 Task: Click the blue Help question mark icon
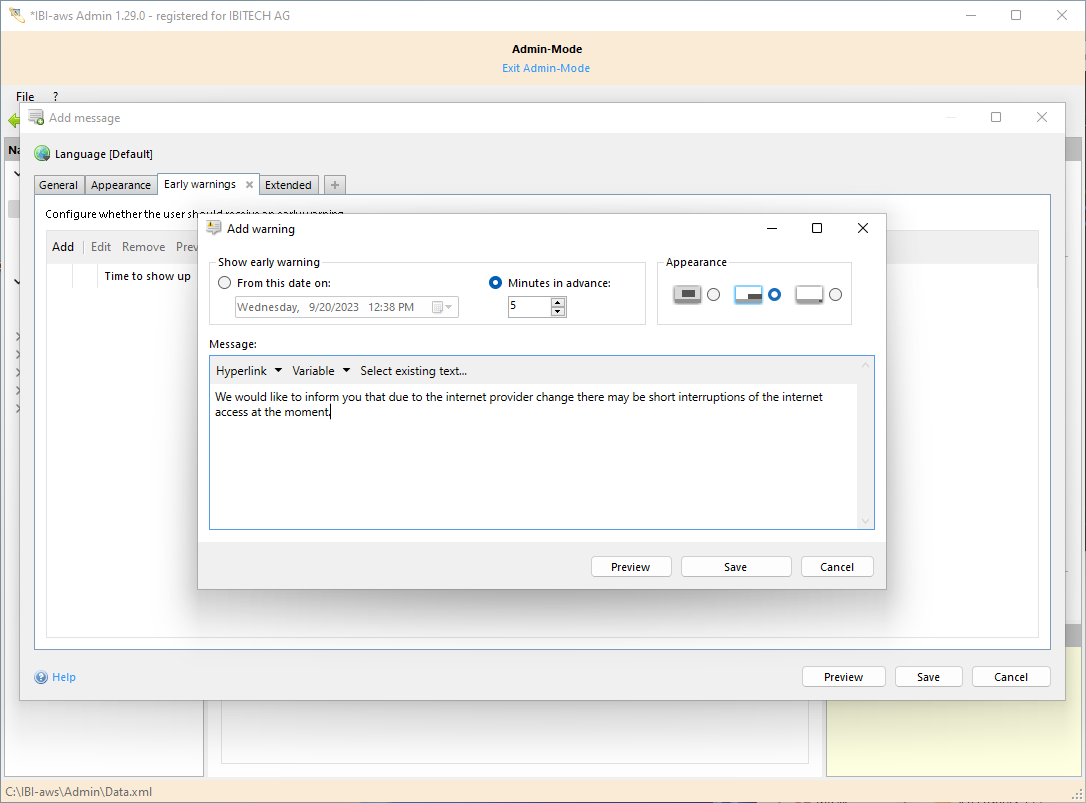tap(41, 677)
